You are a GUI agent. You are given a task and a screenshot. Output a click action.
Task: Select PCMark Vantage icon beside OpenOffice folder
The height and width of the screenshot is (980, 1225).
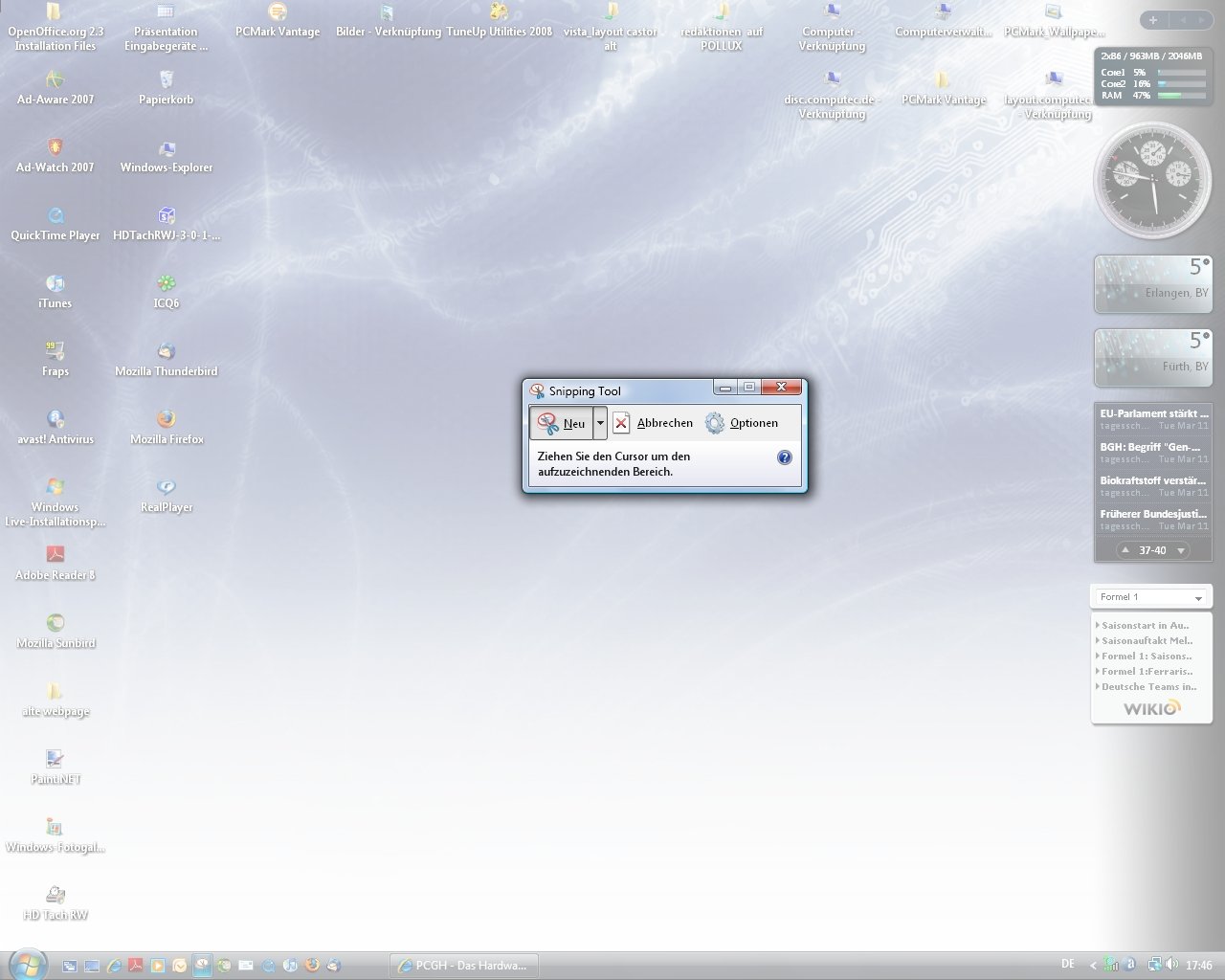tap(278, 19)
